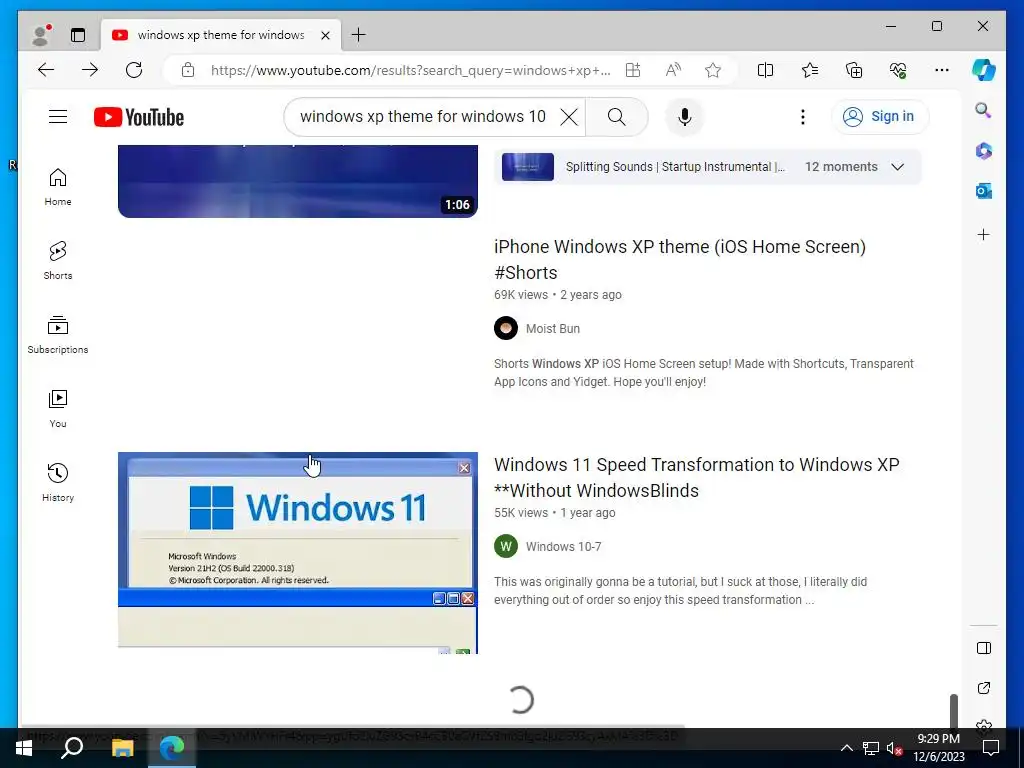
Task: Open the Windows Start menu
Action: pyautogui.click(x=24, y=747)
